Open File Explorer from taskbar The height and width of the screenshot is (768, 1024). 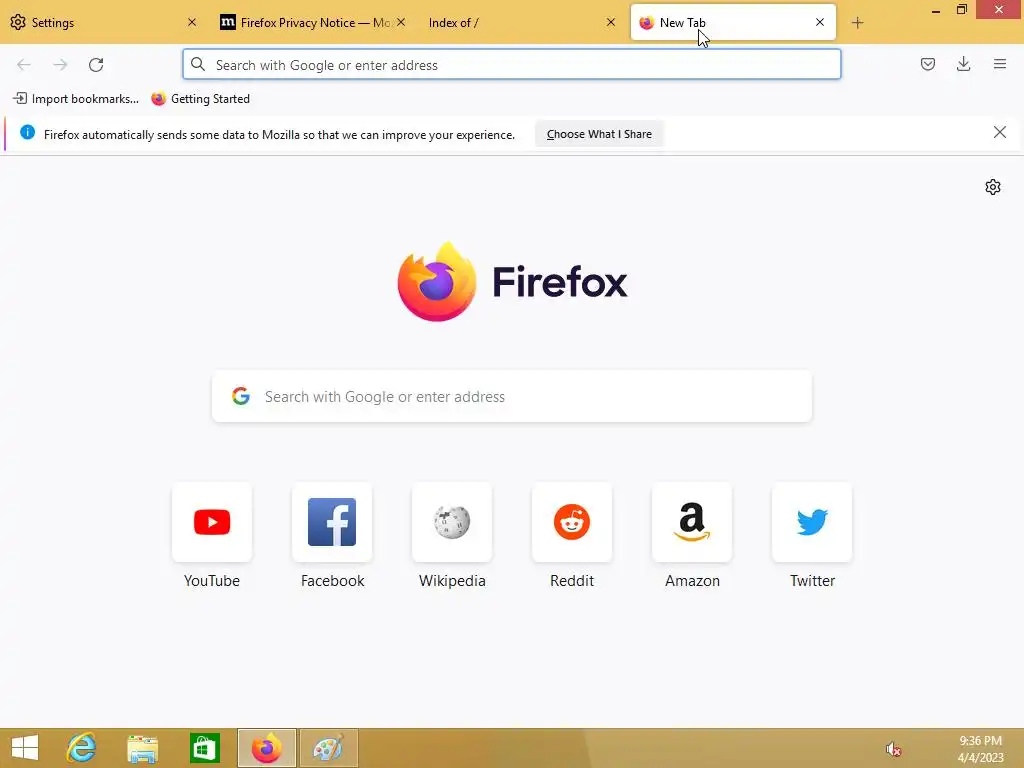pos(142,748)
